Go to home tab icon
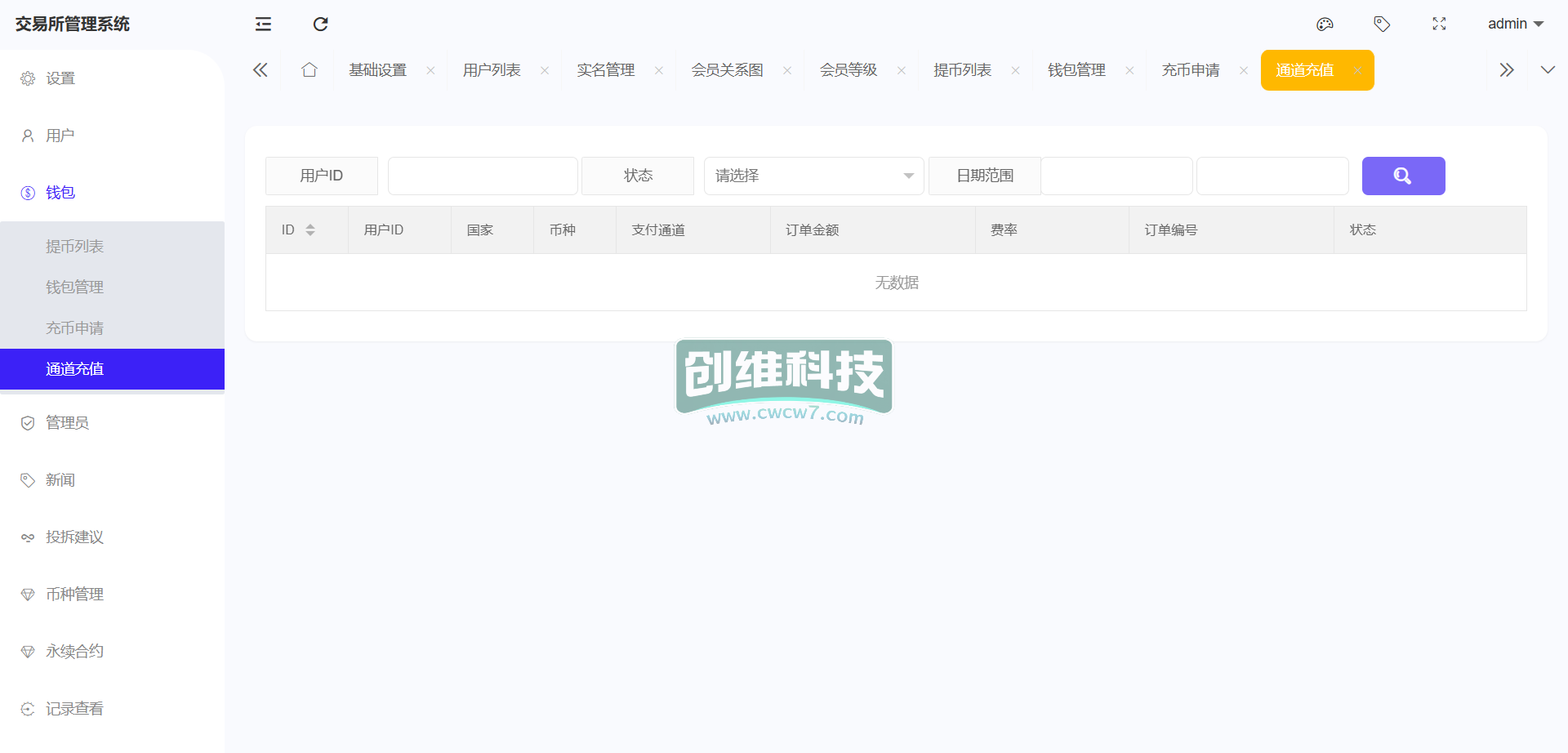 click(309, 70)
